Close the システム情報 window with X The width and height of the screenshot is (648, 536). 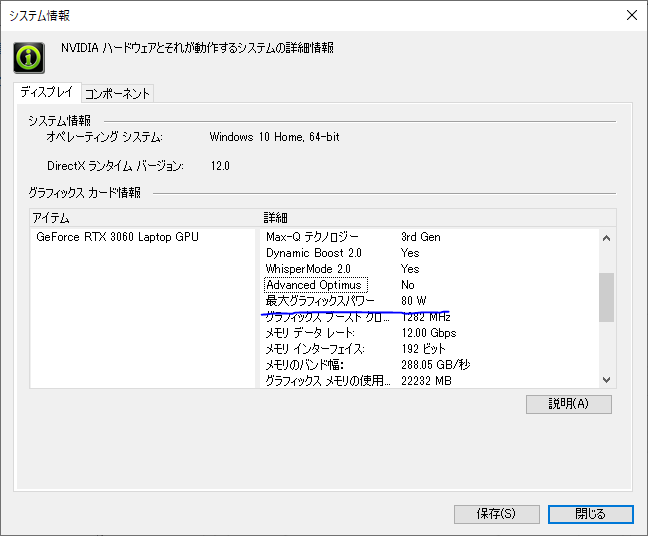point(631,15)
